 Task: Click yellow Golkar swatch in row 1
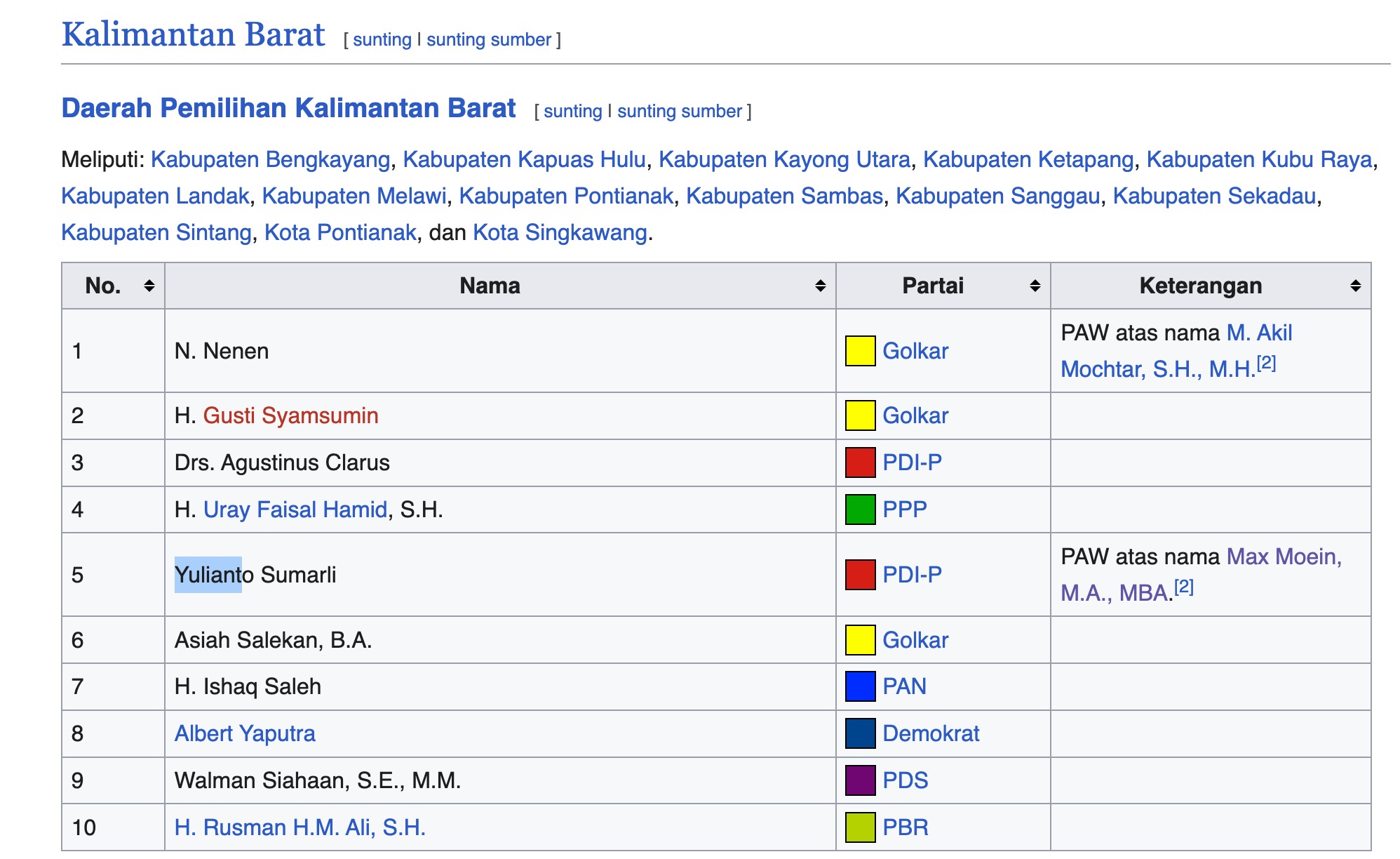click(x=860, y=351)
